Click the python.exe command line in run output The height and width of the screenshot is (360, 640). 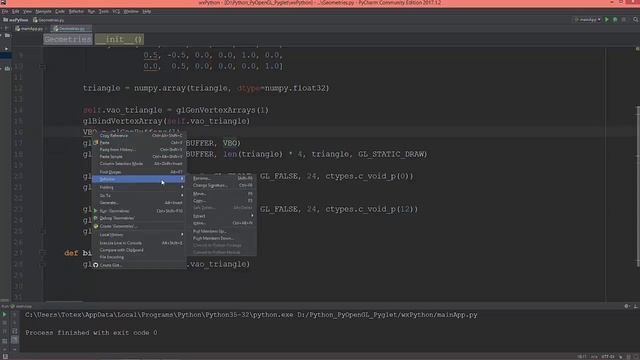[x=251, y=315]
